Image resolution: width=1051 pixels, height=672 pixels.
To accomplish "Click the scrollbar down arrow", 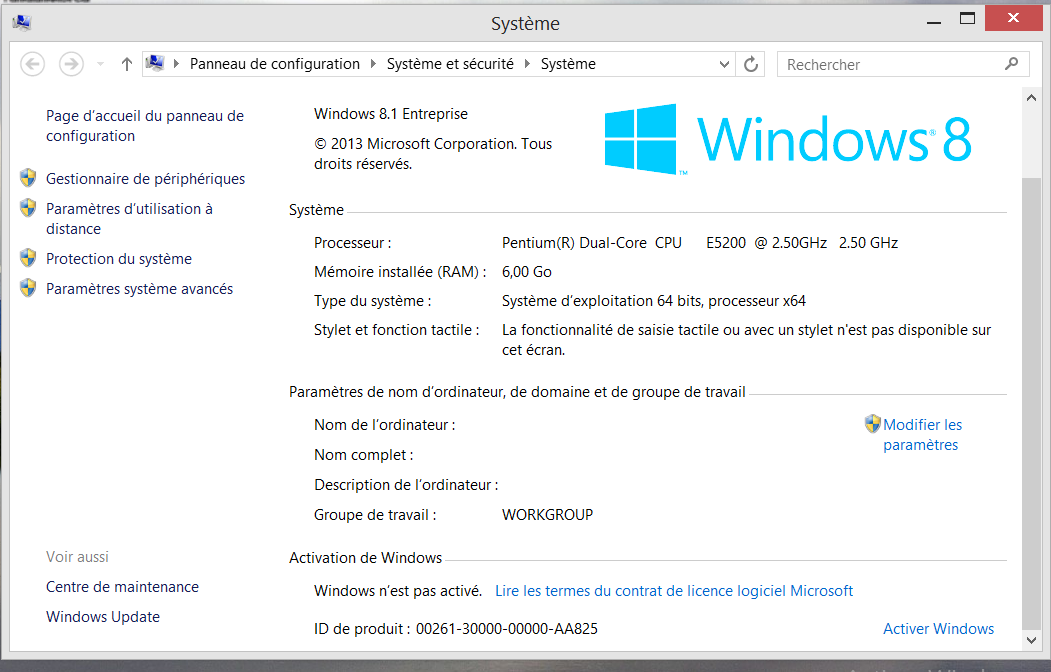I will 1032,641.
